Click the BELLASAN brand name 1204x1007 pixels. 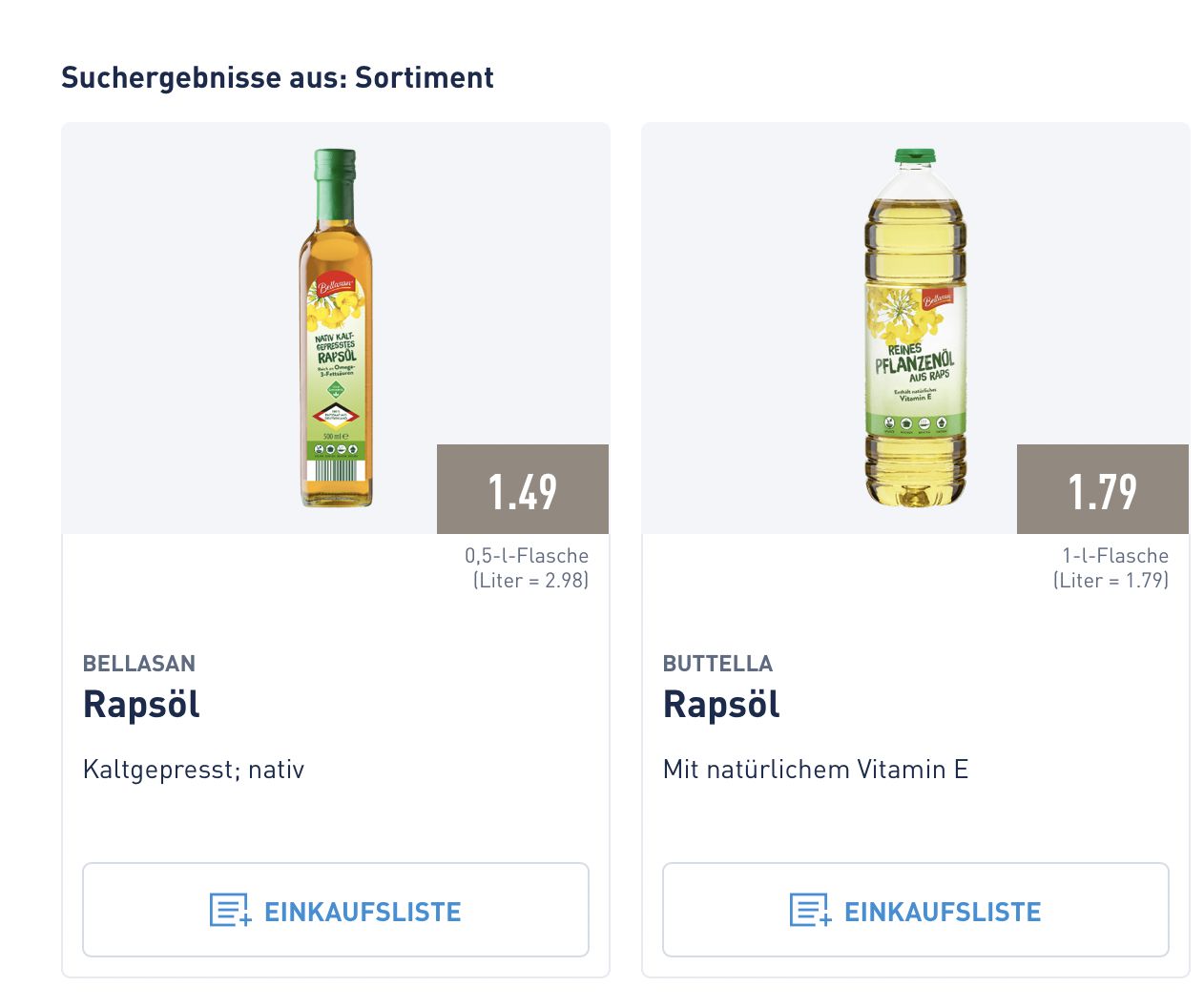(139, 664)
